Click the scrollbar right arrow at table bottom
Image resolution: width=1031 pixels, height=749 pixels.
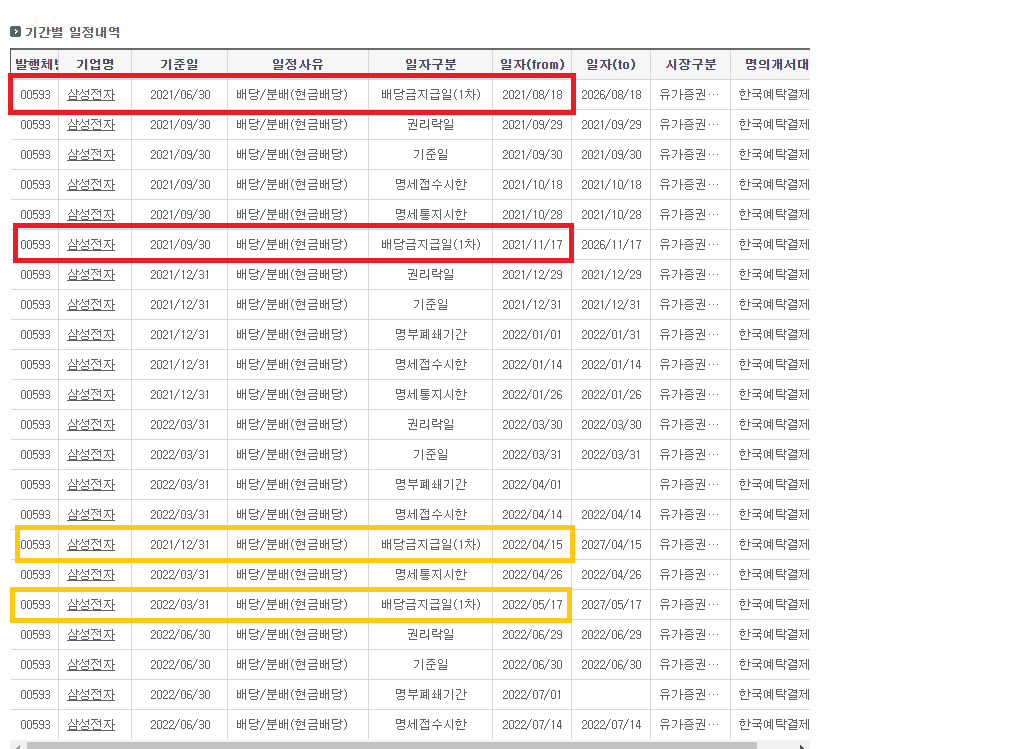802,746
